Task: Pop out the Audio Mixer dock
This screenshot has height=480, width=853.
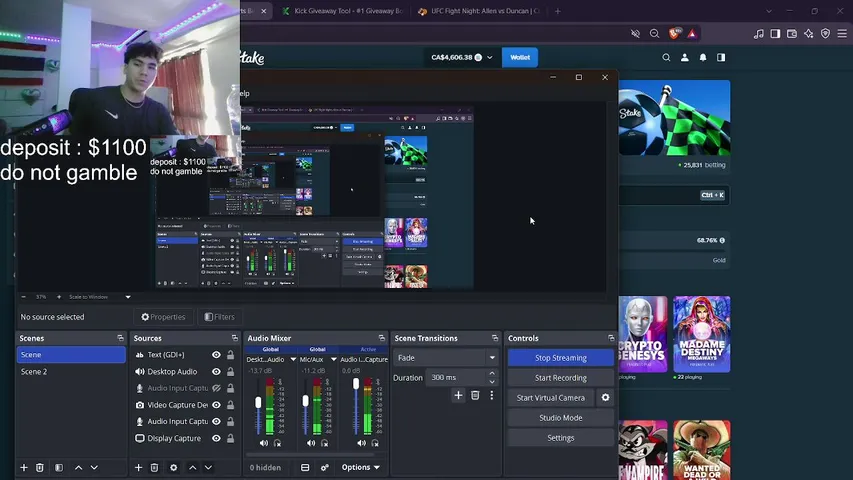Action: click(381, 338)
